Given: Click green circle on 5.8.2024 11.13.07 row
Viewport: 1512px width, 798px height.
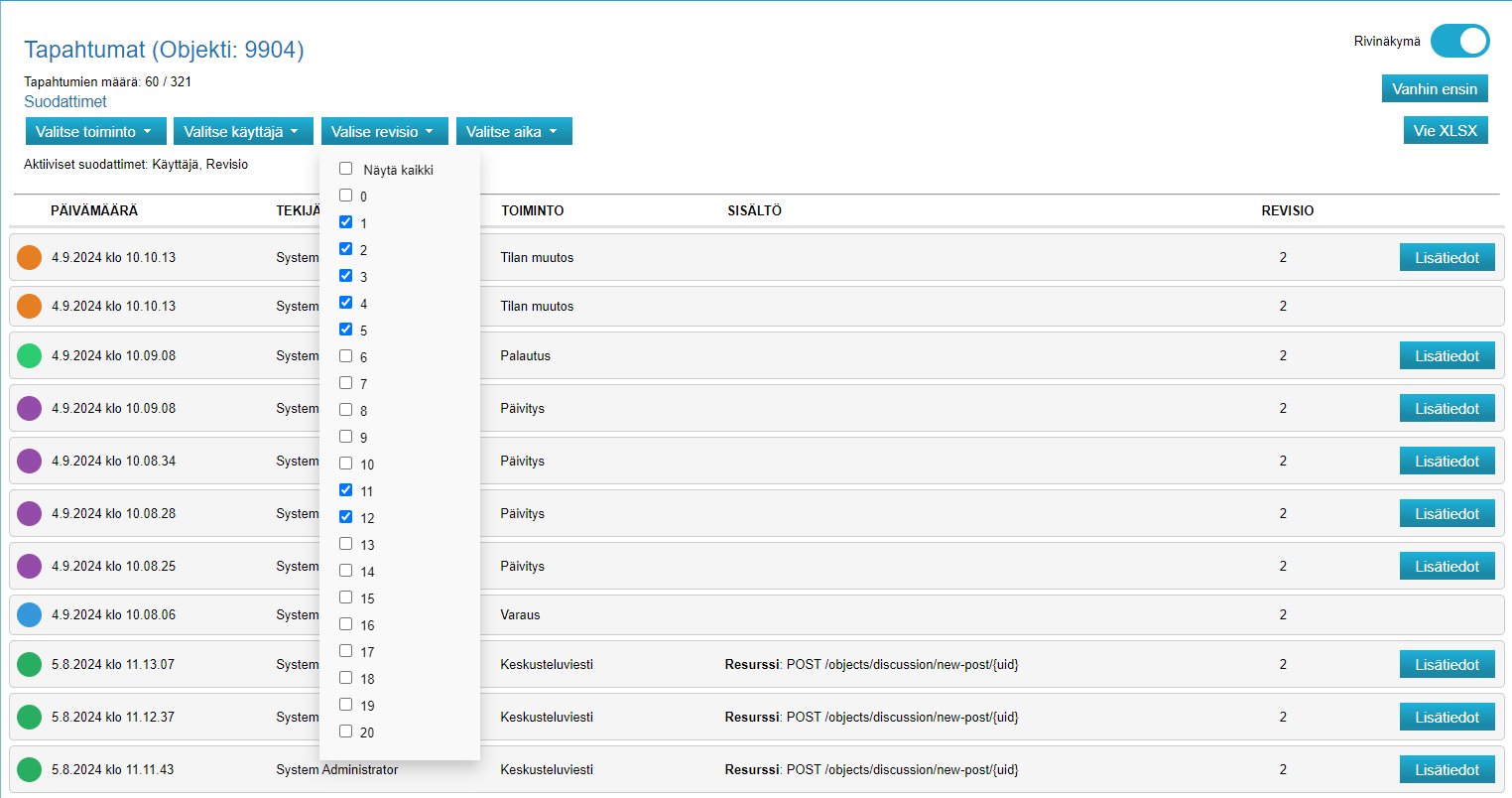Looking at the screenshot, I should click(30, 664).
